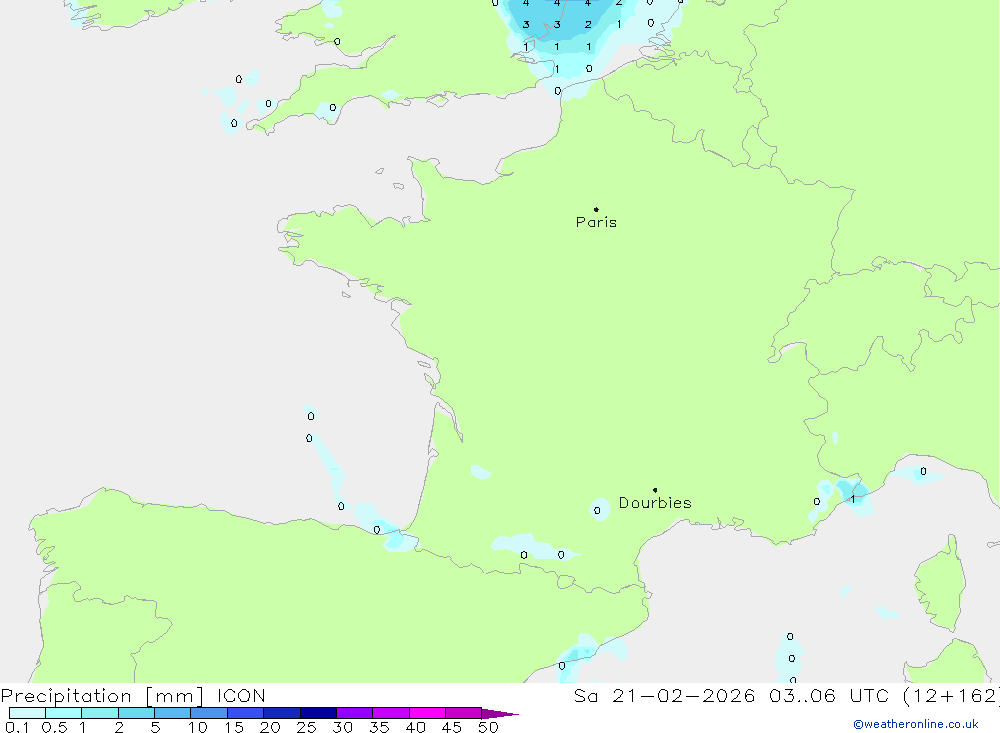This screenshot has height=733, width=1000.
Task: Click the 0.1–0.5 mm lightest cyan legend swatch
Action: point(27,713)
